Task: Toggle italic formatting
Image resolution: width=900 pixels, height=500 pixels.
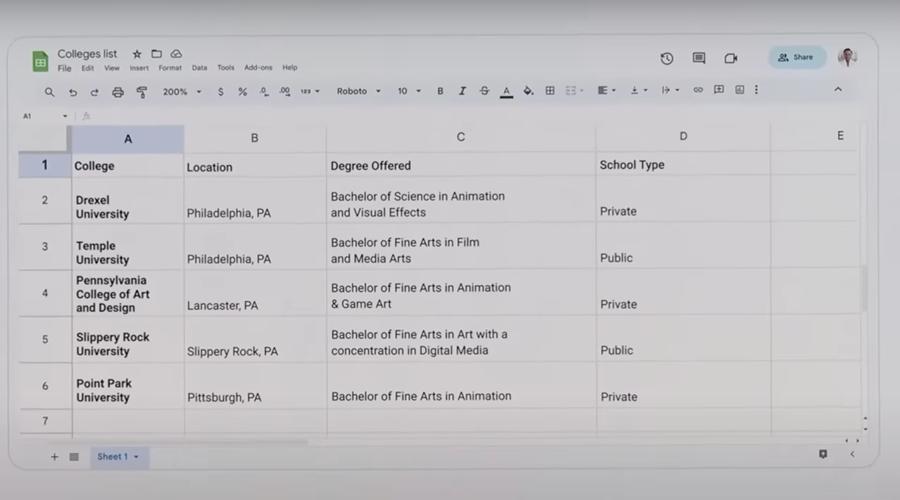Action: coord(462,91)
